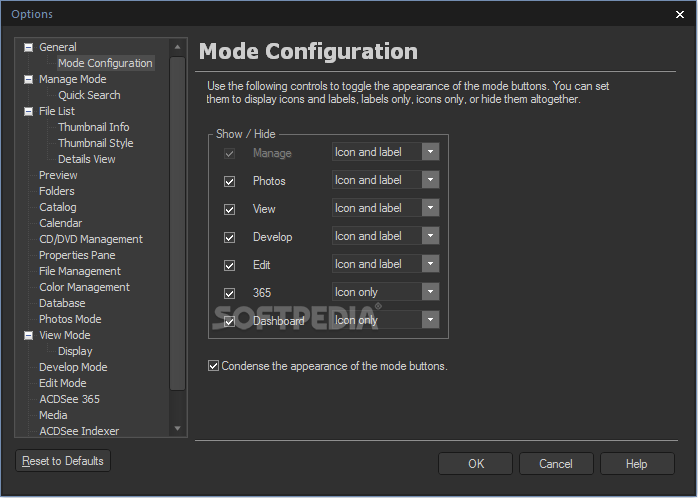The image size is (698, 498).
Task: Go to Thumbnail Style settings
Action: (x=95, y=143)
